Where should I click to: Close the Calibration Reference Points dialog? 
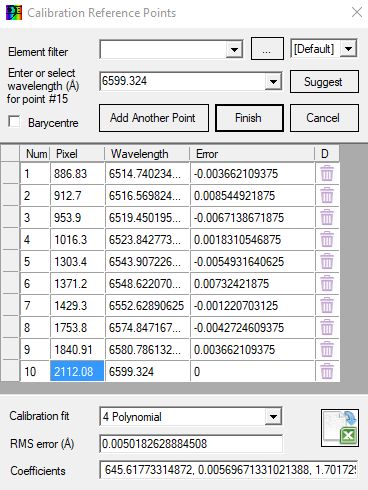tap(357, 13)
